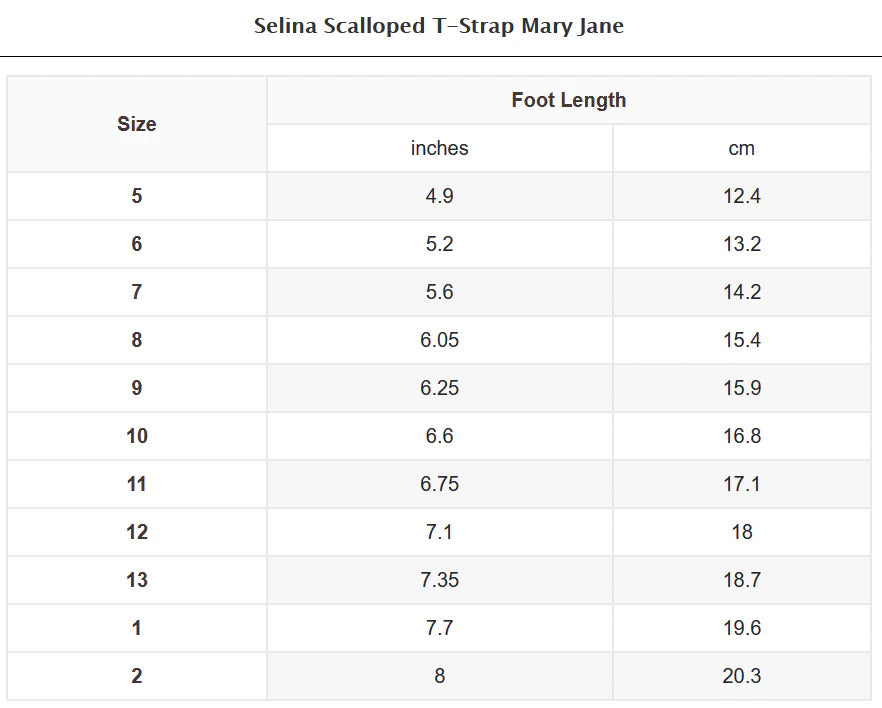
Task: Click the 6.75 inches cell
Action: tap(439, 484)
